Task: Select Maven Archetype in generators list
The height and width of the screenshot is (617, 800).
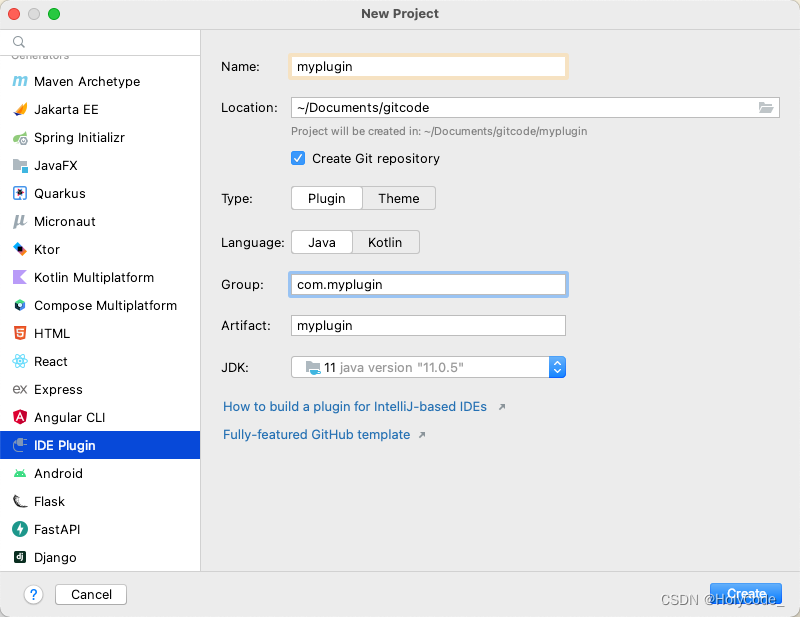Action: (100, 81)
